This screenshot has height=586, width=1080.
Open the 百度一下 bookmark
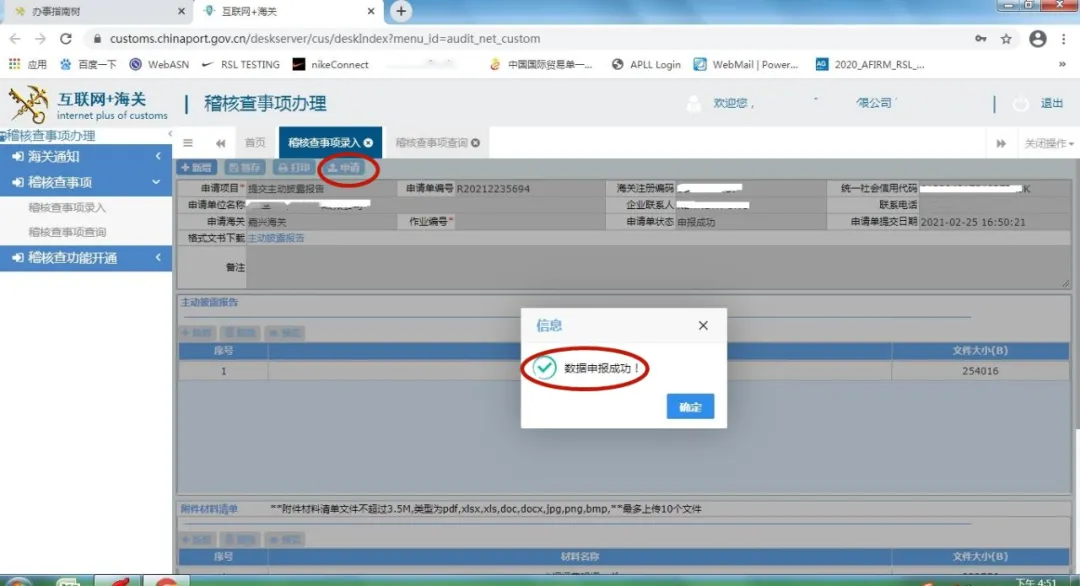[87, 64]
